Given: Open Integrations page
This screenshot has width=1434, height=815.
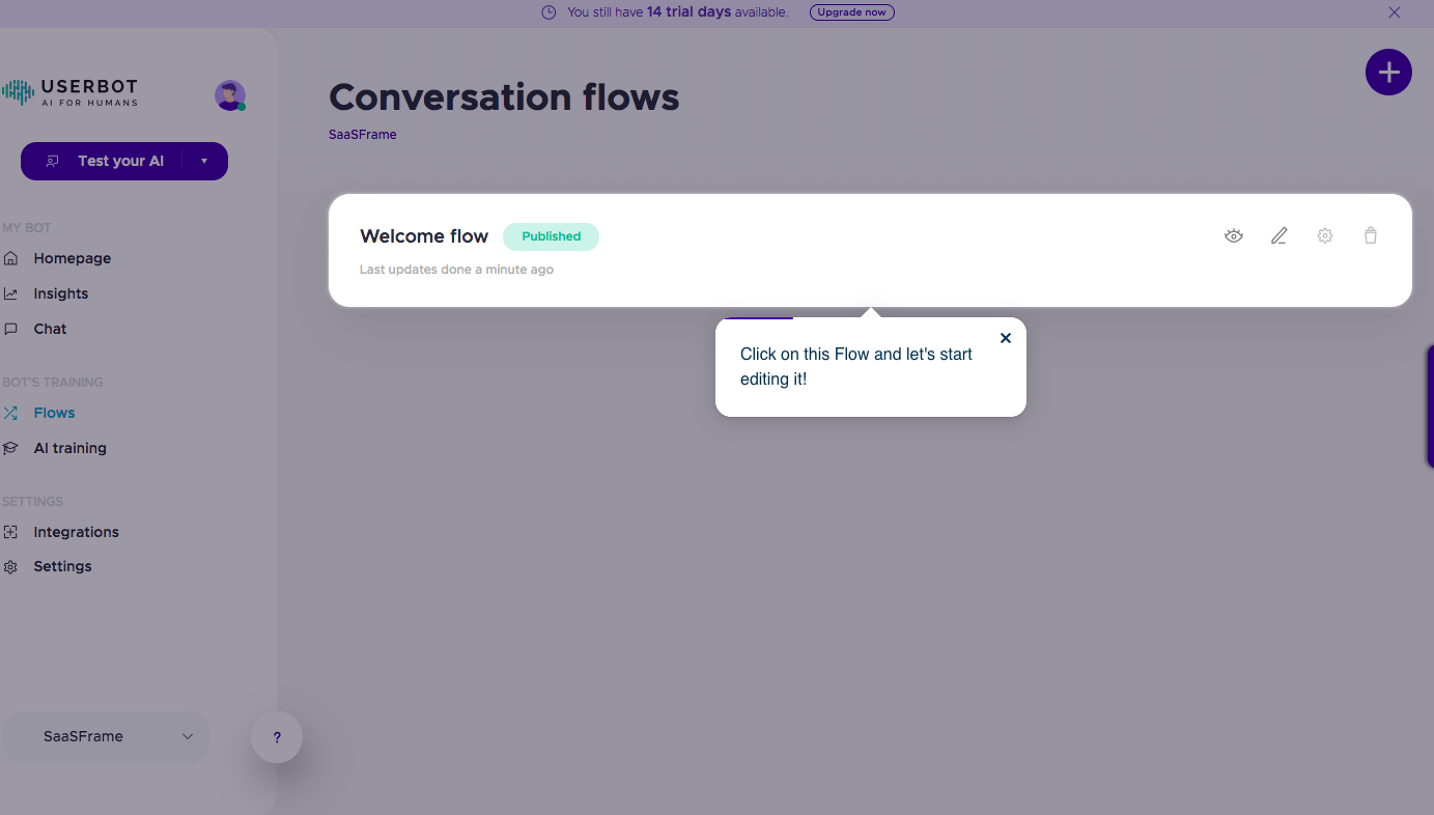Looking at the screenshot, I should click(76, 532).
